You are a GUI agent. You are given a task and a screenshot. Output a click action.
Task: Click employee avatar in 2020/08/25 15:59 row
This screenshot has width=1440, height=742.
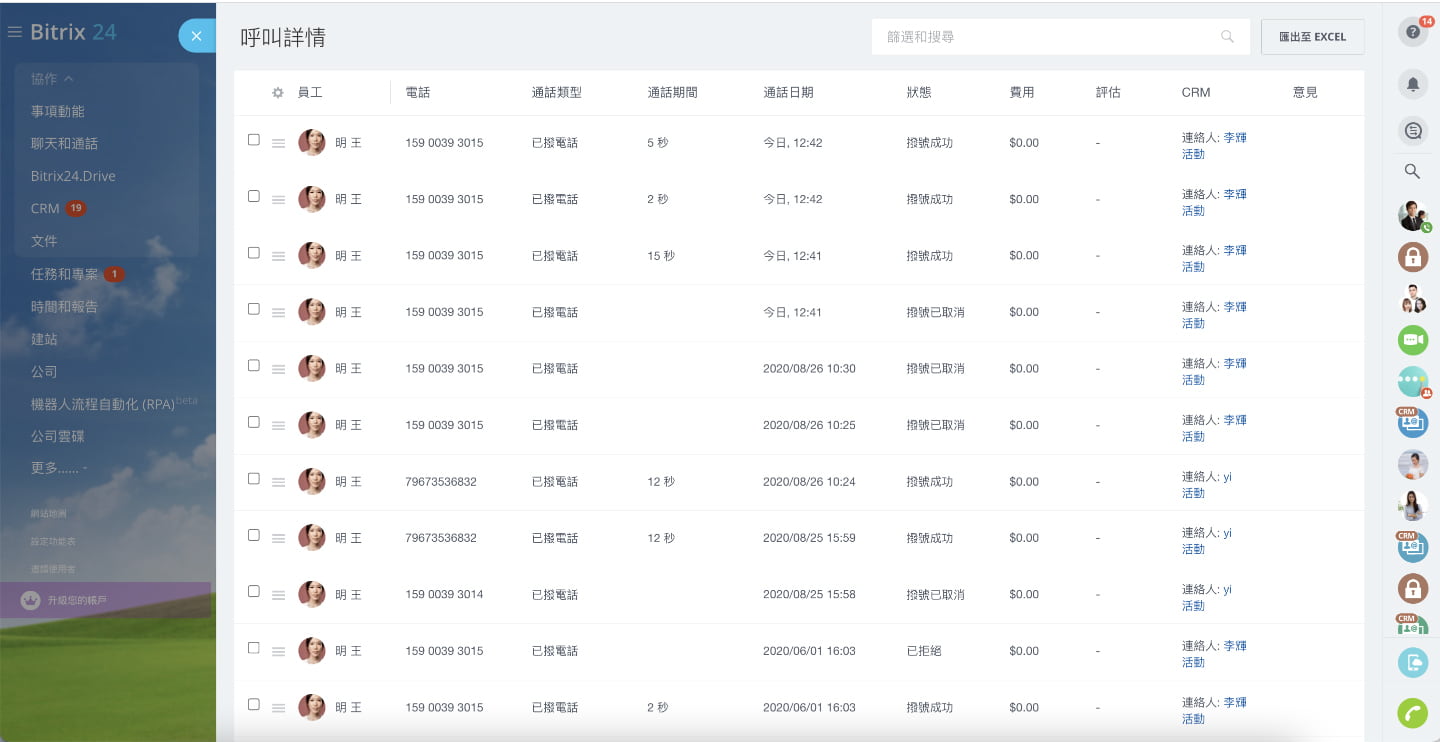(312, 538)
